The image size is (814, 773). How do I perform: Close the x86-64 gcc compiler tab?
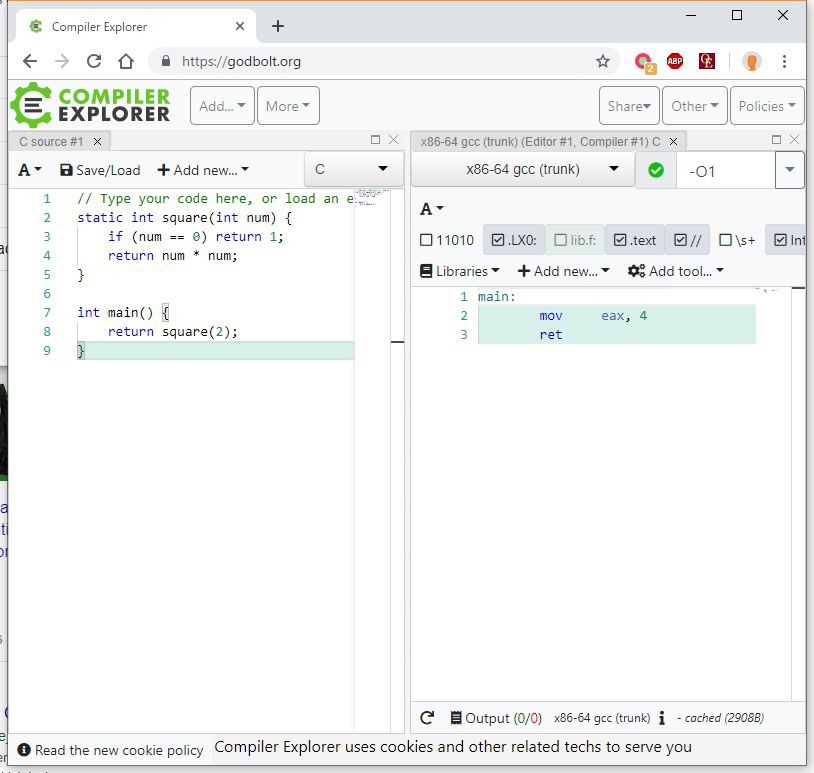(x=673, y=141)
